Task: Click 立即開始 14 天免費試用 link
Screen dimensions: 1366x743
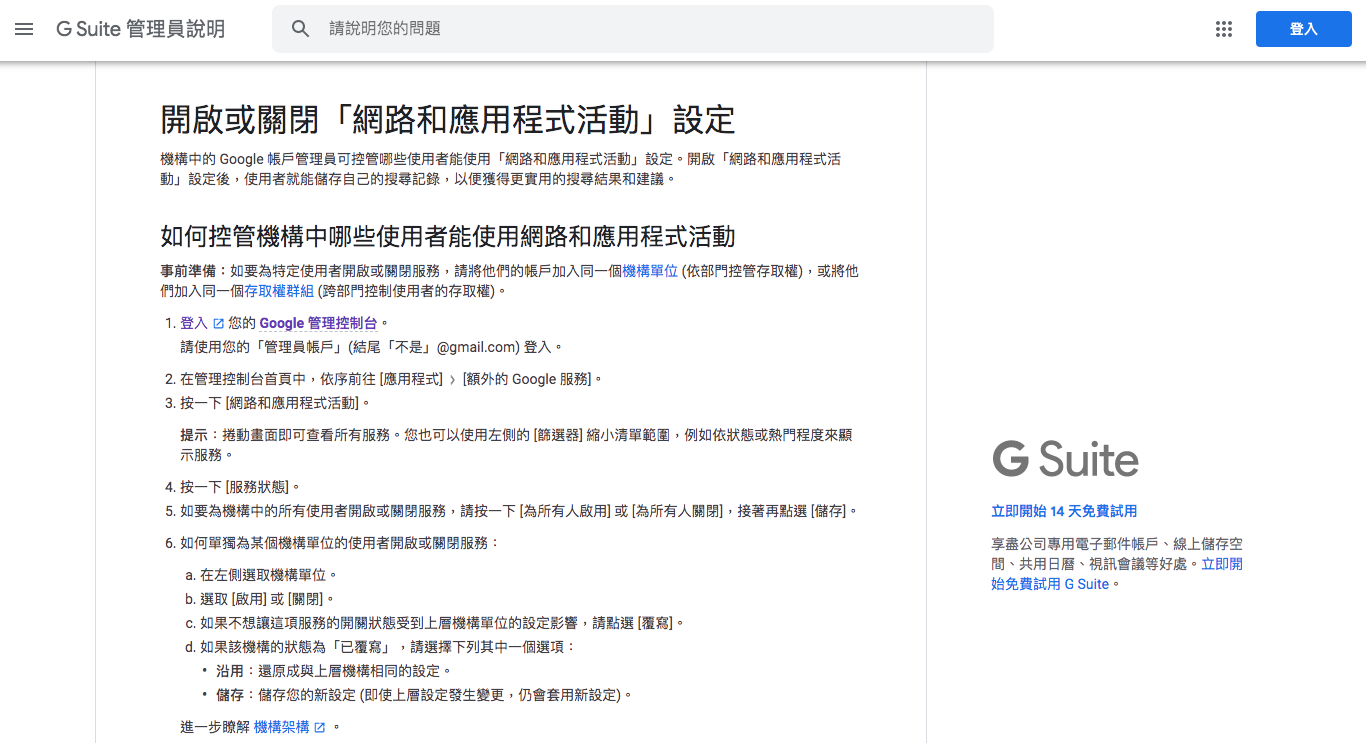Action: 1064,511
